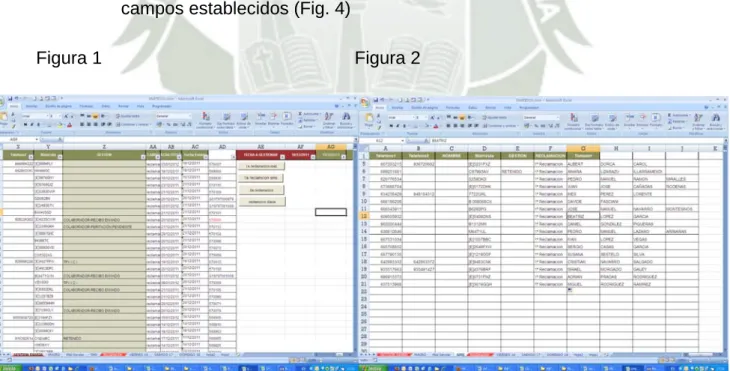730x371 pixels.
Task: Click Dar formato como tabla in Figura 1
Action: coord(227,120)
